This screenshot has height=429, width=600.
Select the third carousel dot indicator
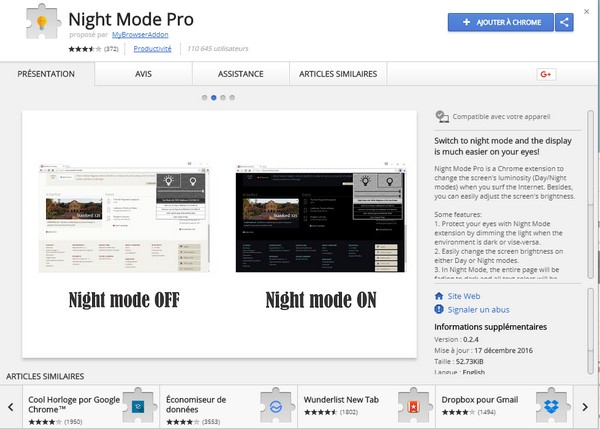point(223,98)
